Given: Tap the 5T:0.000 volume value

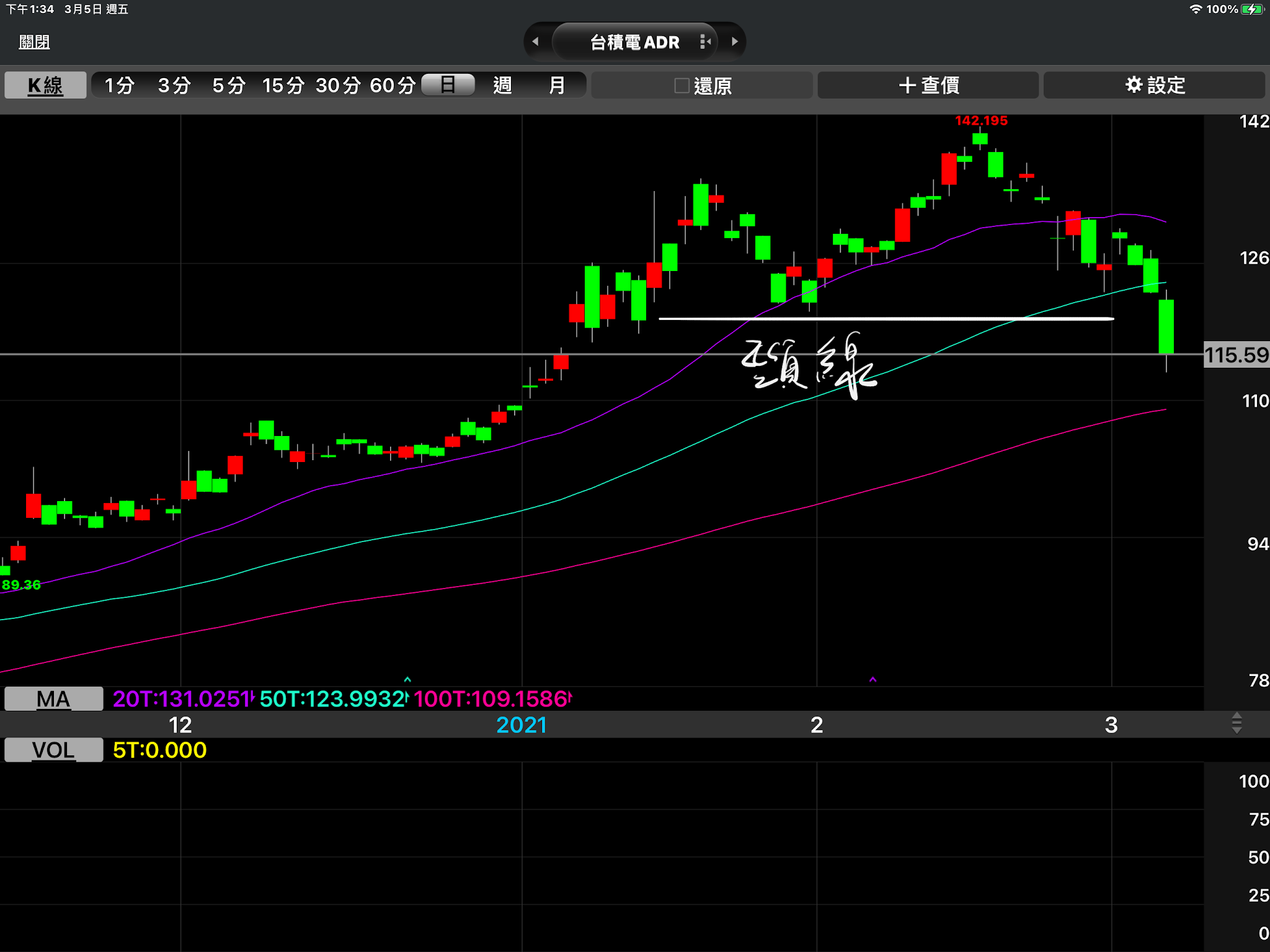Looking at the screenshot, I should [159, 750].
